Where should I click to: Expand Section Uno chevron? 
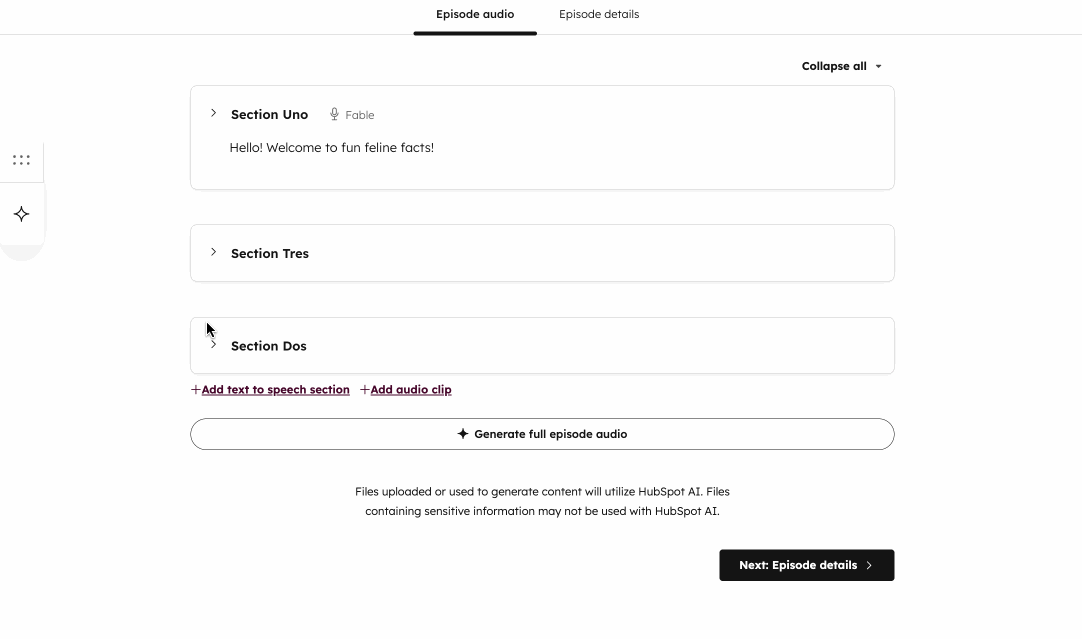(213, 113)
